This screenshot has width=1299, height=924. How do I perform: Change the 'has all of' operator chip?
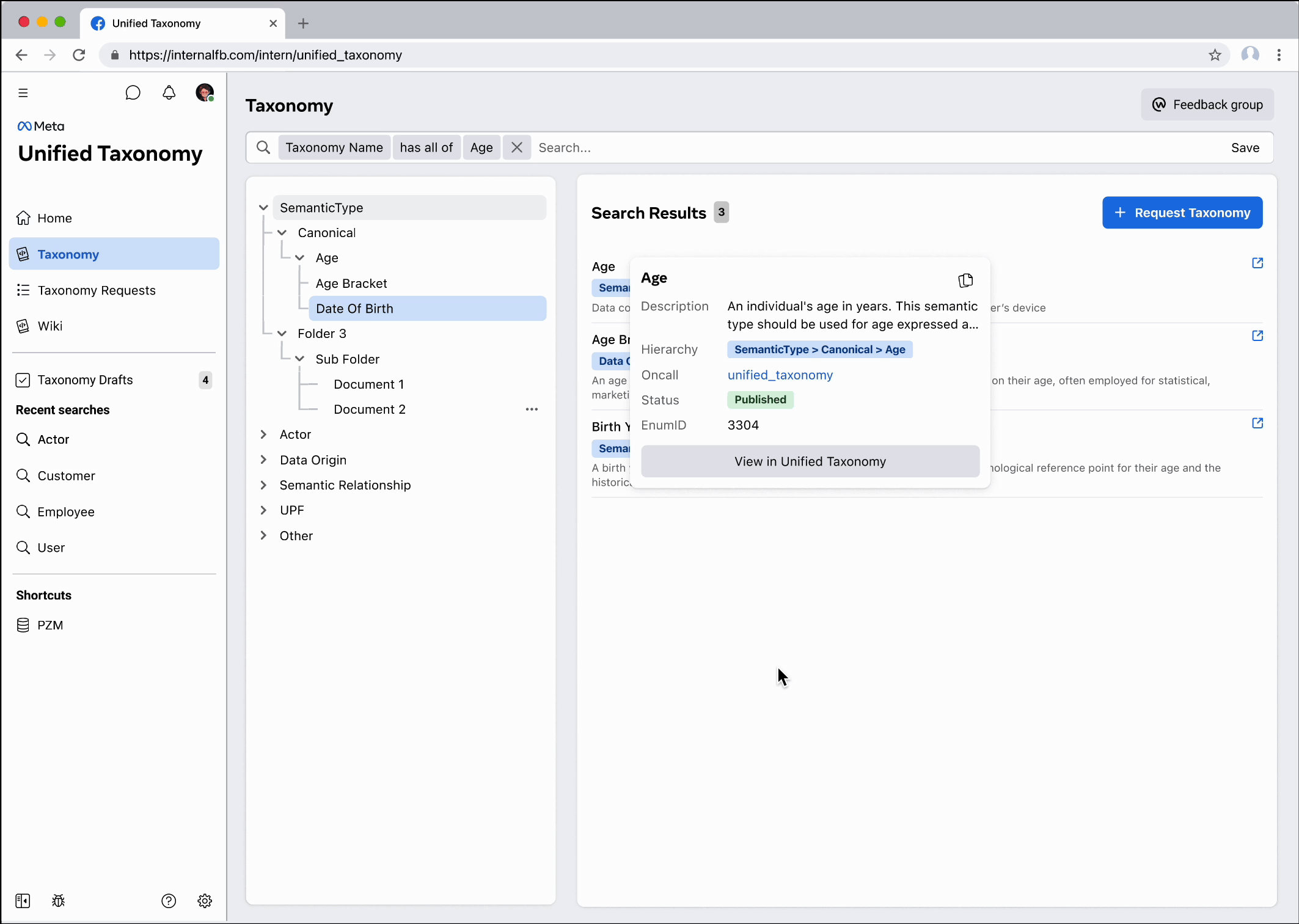pos(426,147)
